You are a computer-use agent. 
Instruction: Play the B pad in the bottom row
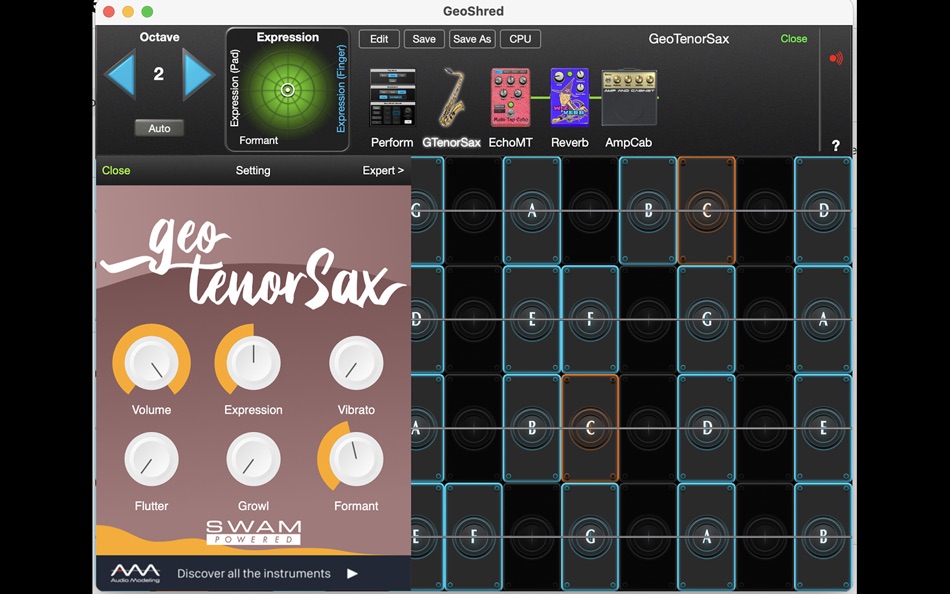[x=823, y=536]
